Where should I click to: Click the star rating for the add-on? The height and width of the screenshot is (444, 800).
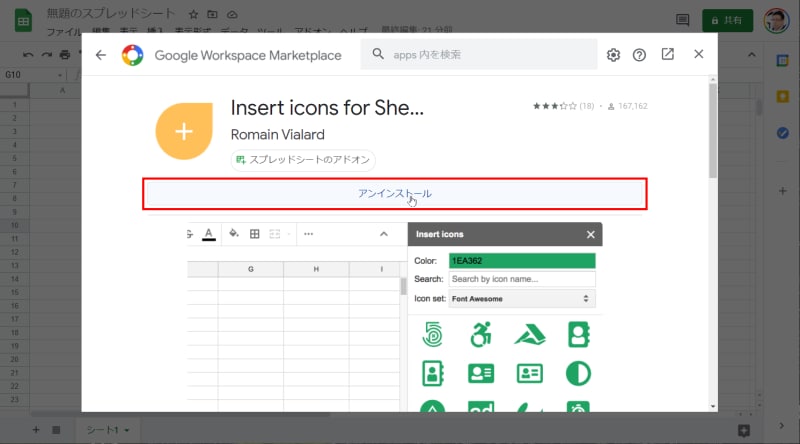click(x=551, y=106)
